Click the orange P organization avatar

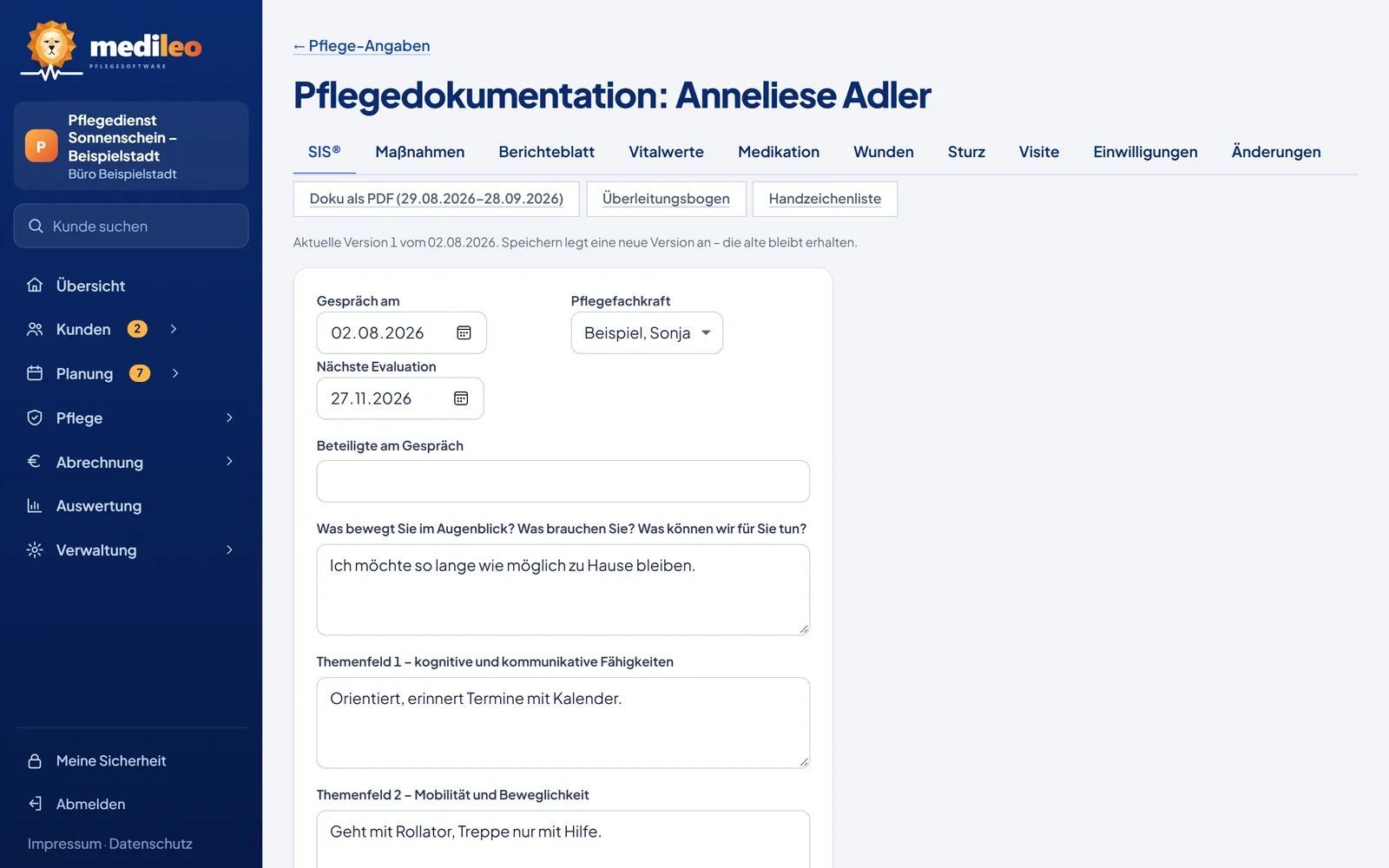pos(41,146)
